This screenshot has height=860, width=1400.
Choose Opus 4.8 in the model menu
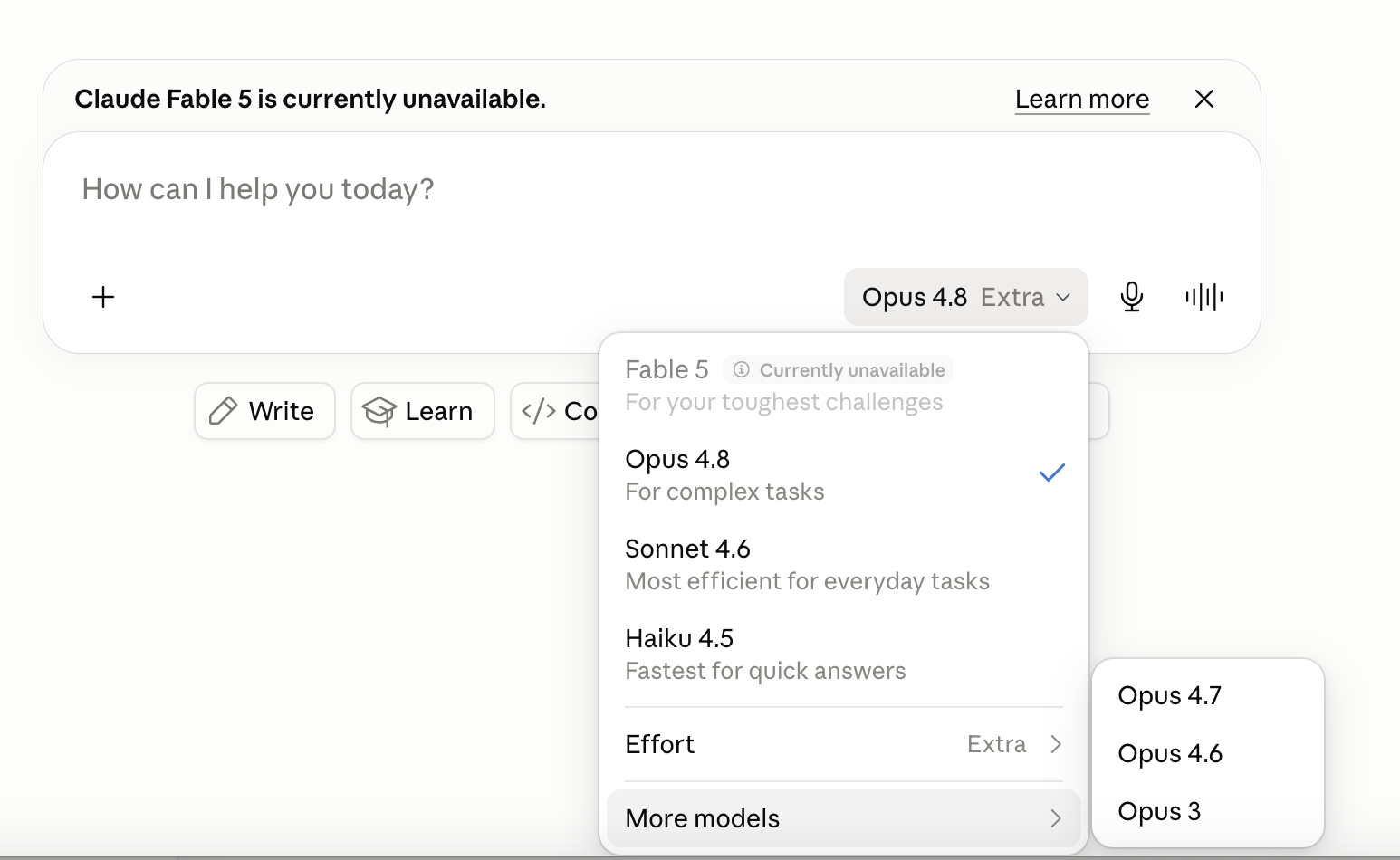844,475
